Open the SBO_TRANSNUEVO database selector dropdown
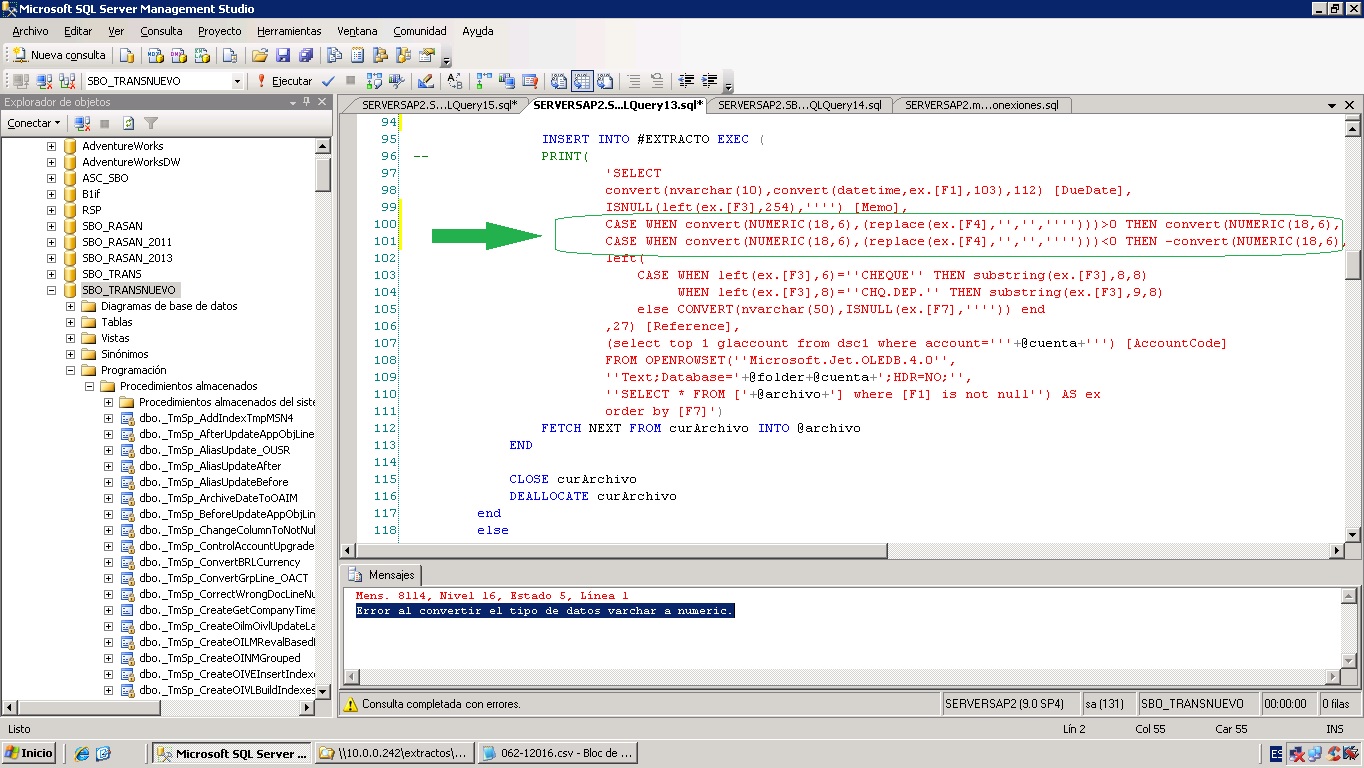This screenshot has height=768, width=1364. coord(239,80)
